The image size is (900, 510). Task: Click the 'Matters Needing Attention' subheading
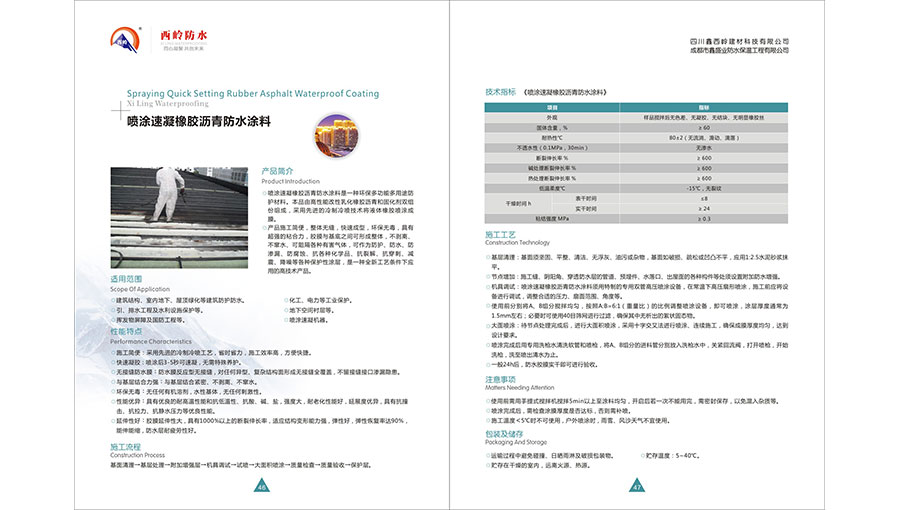pos(519,388)
